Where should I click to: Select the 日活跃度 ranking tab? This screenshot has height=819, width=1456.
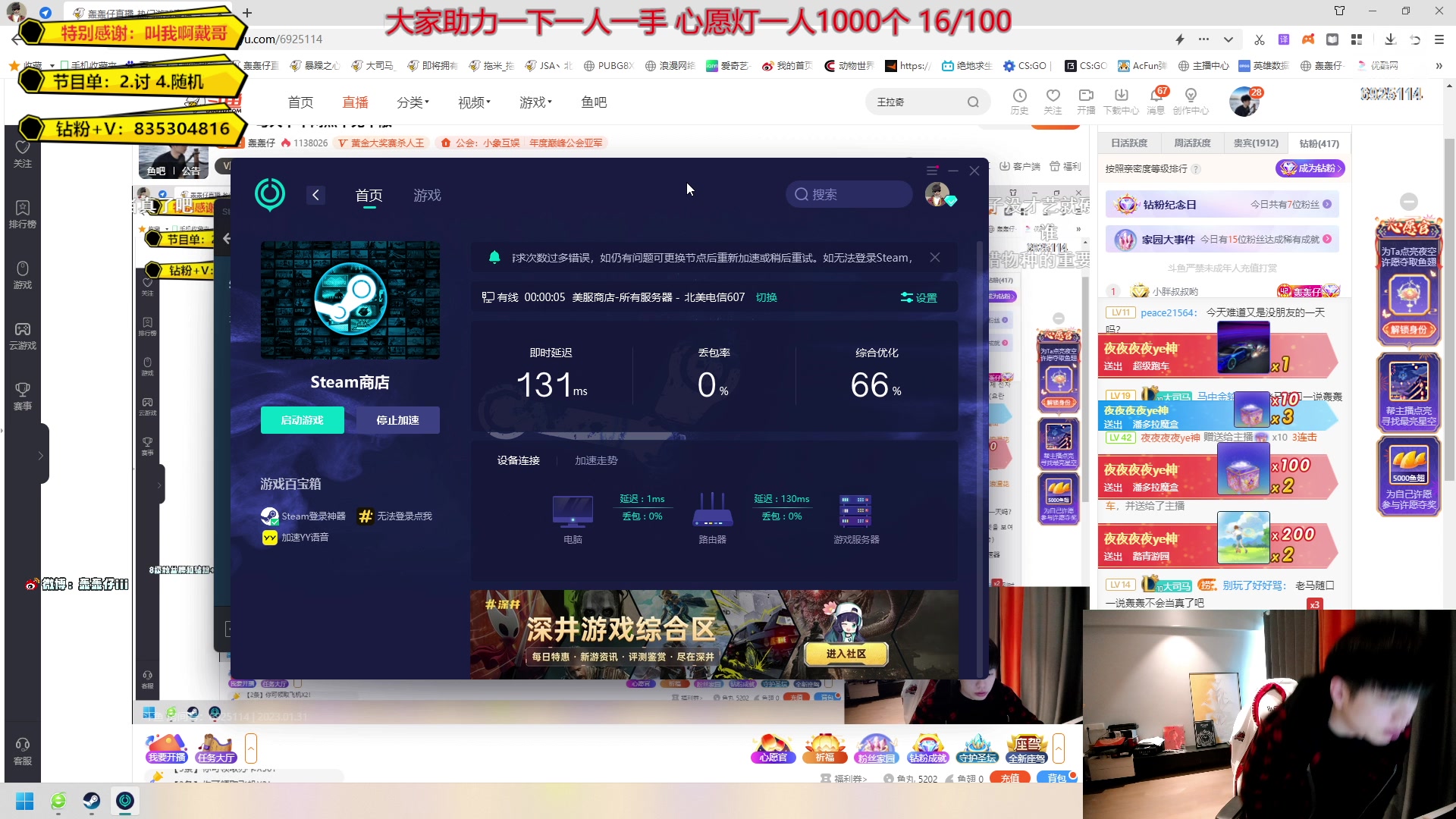coord(1129,143)
